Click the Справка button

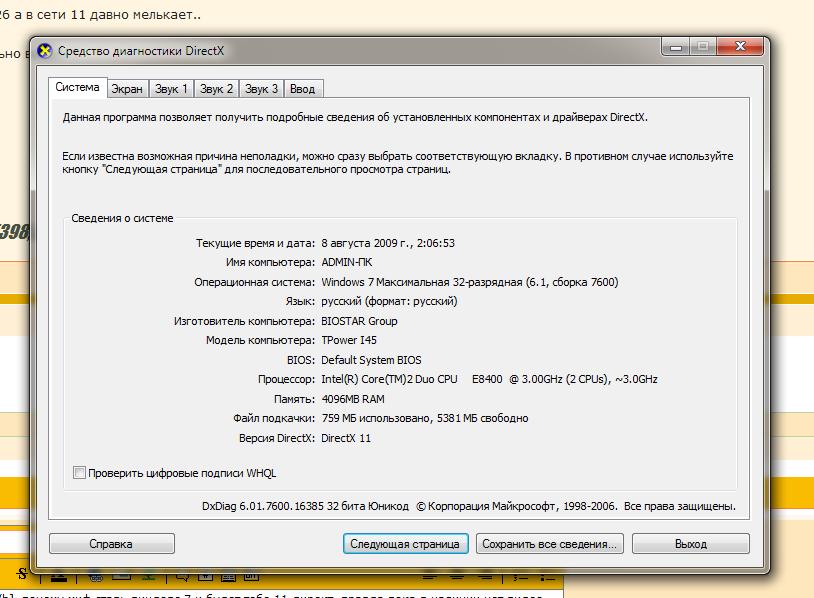click(112, 544)
